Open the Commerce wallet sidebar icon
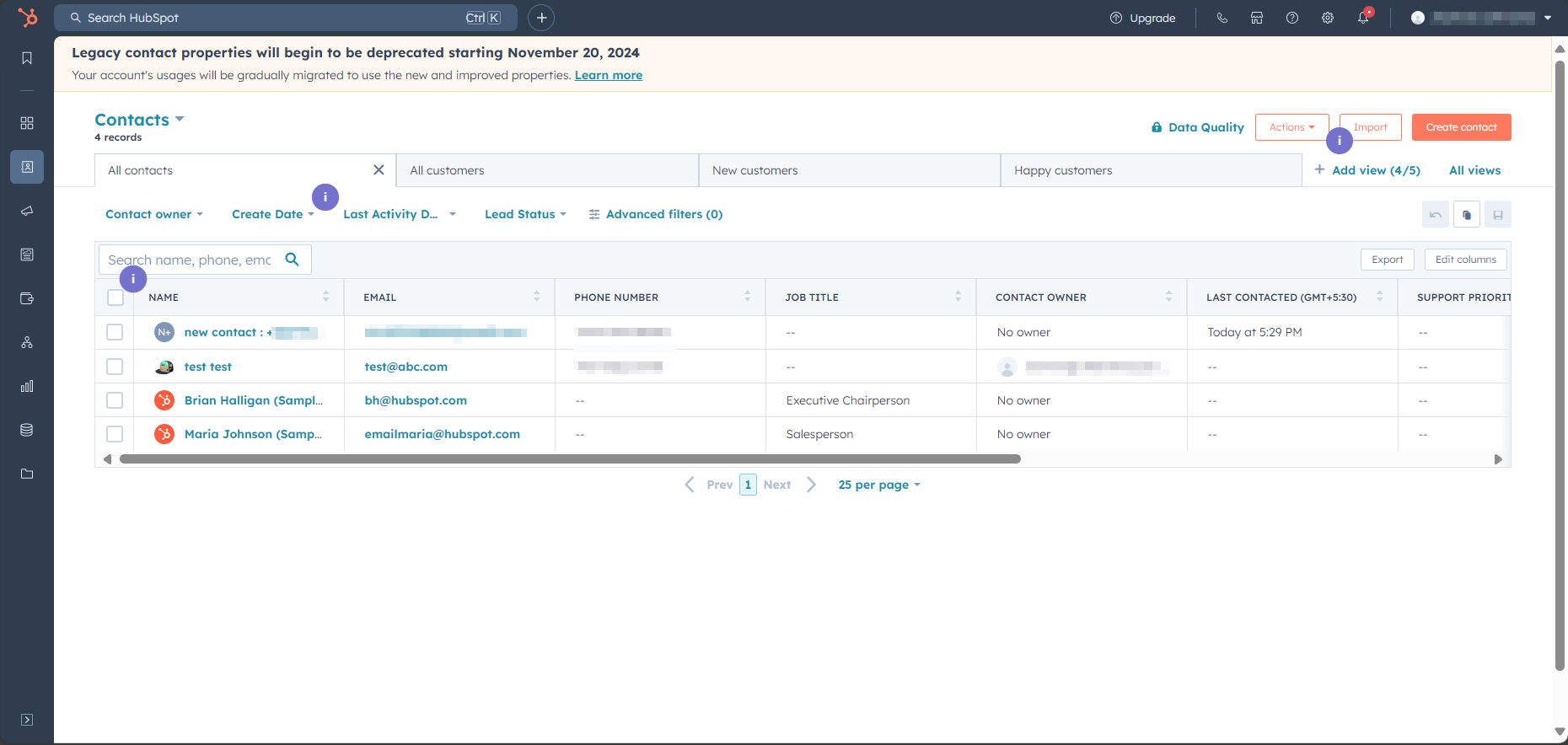This screenshot has height=745, width=1568. tap(27, 298)
